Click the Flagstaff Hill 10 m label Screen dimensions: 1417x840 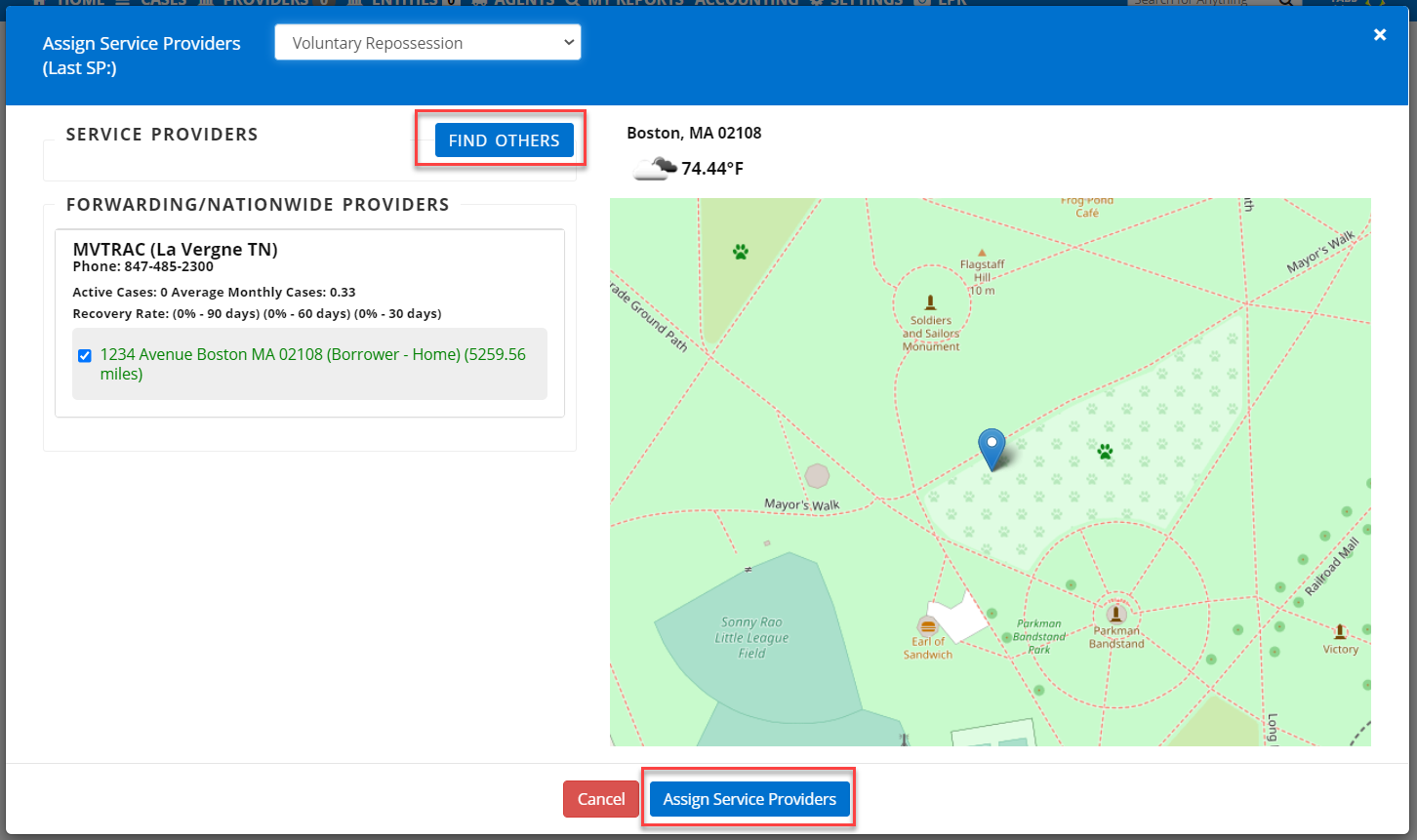click(x=982, y=277)
